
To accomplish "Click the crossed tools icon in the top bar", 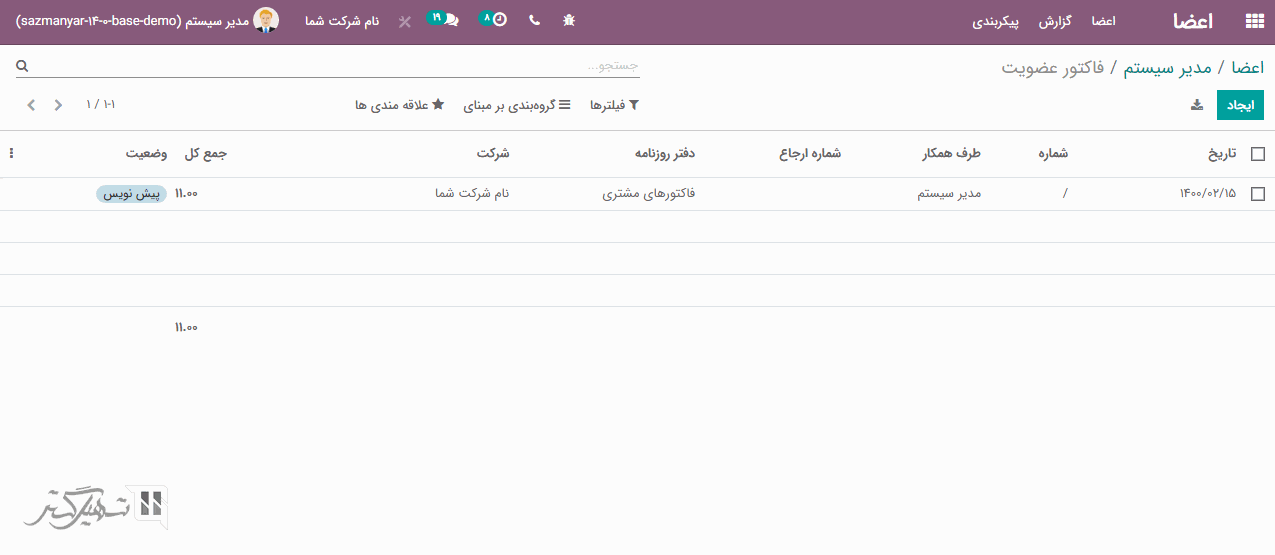I will click(404, 21).
